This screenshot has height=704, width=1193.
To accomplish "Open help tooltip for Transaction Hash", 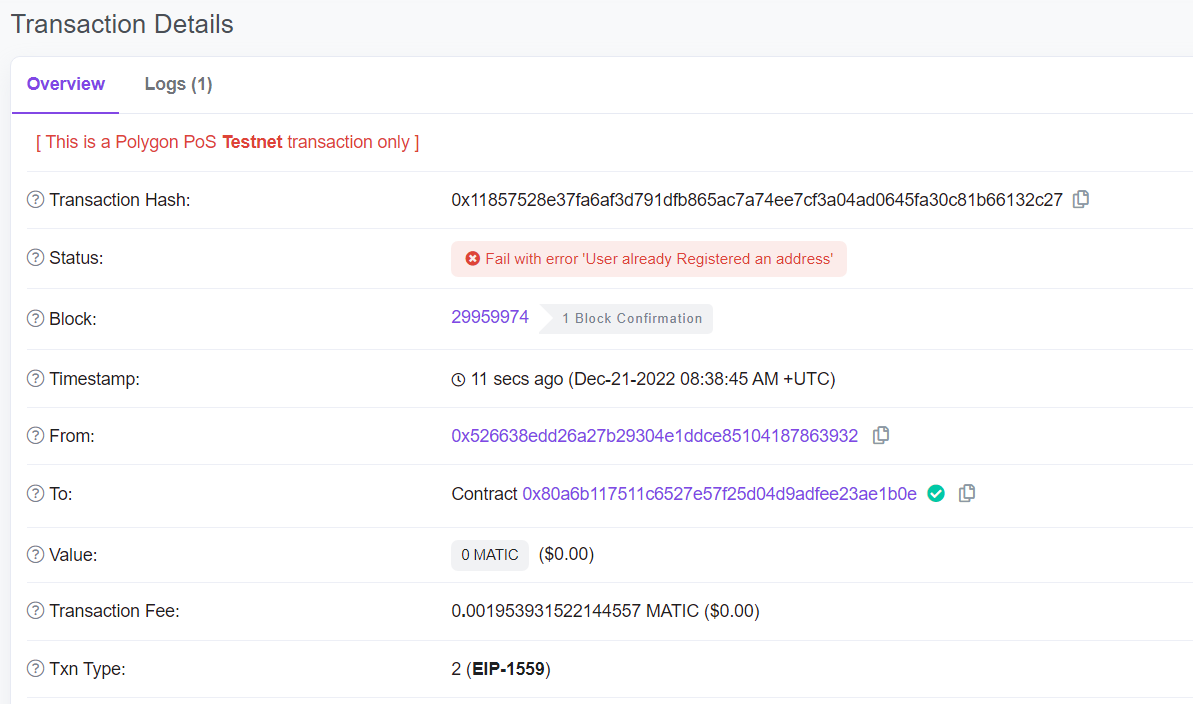I will (33, 199).
